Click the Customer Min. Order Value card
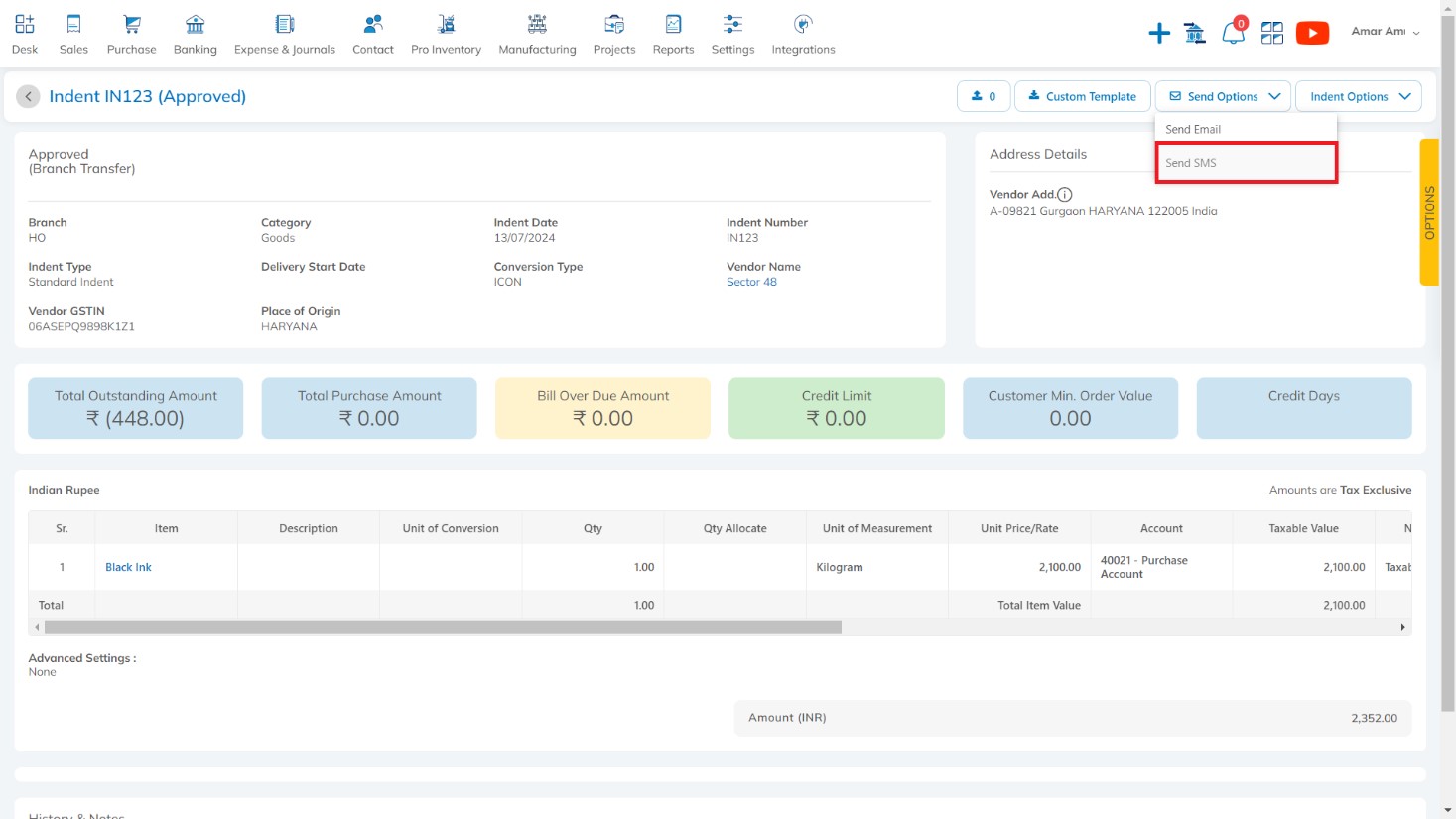Viewport: 1456px width, 819px height. [1070, 408]
